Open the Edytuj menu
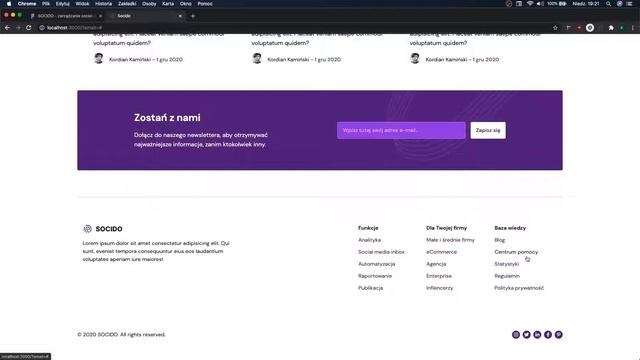Viewport: 640px width, 360px height. [62, 4]
